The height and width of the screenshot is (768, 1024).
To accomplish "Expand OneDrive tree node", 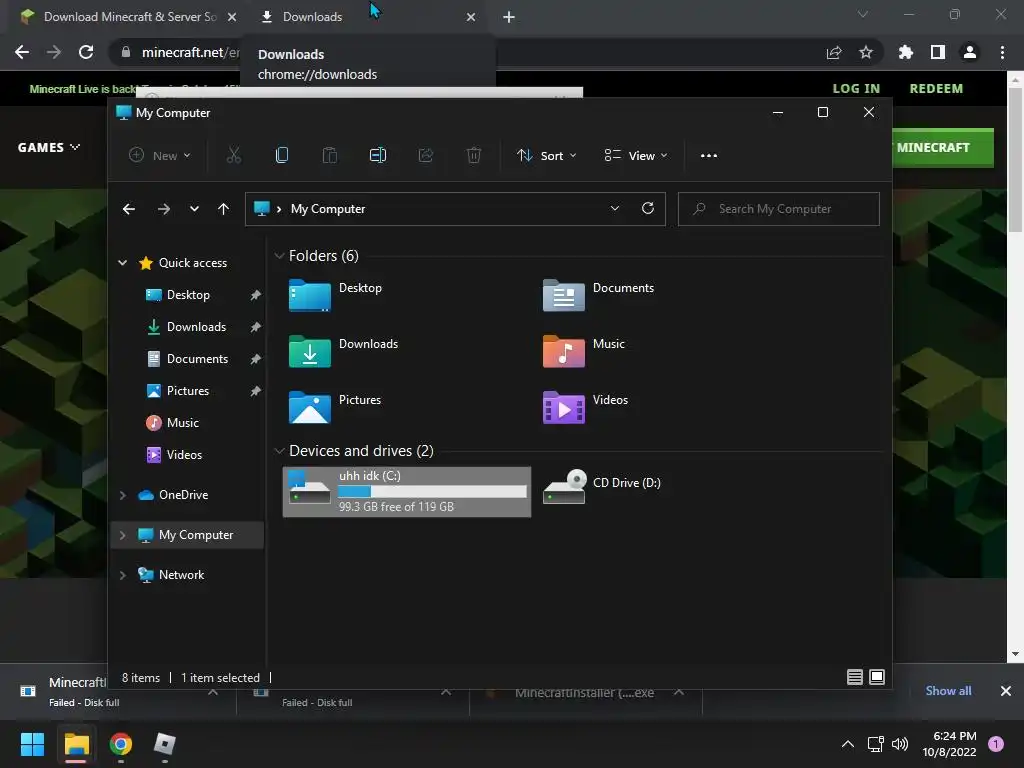I will point(123,495).
